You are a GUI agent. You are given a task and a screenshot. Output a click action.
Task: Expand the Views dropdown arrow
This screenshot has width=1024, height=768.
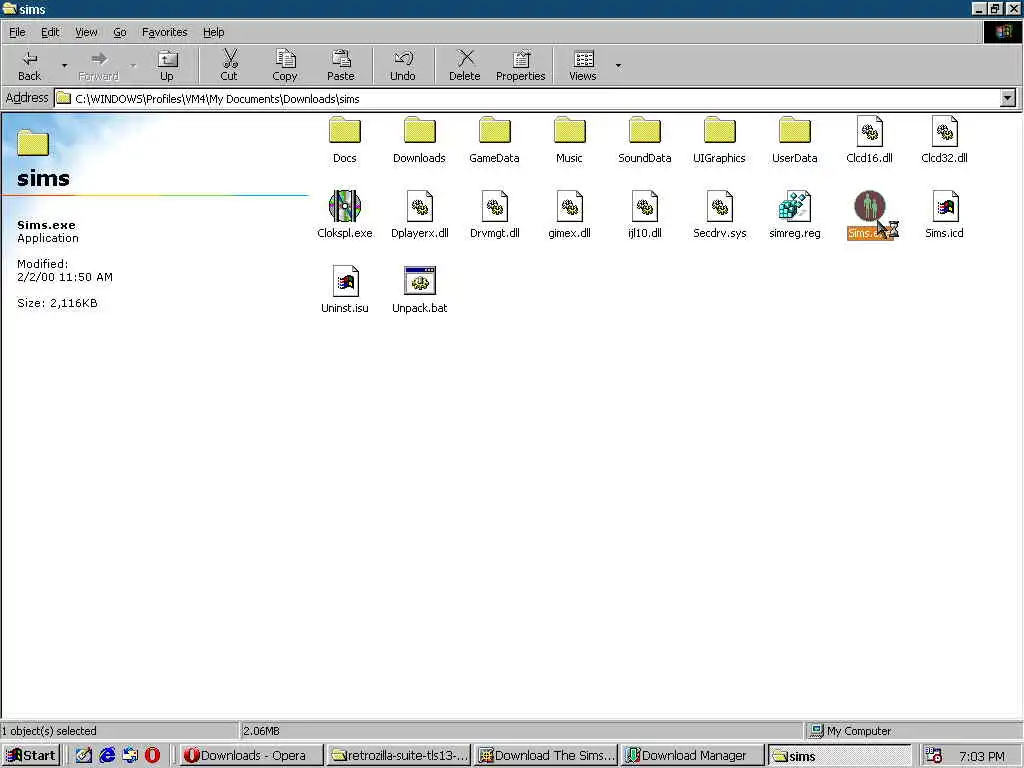point(618,65)
